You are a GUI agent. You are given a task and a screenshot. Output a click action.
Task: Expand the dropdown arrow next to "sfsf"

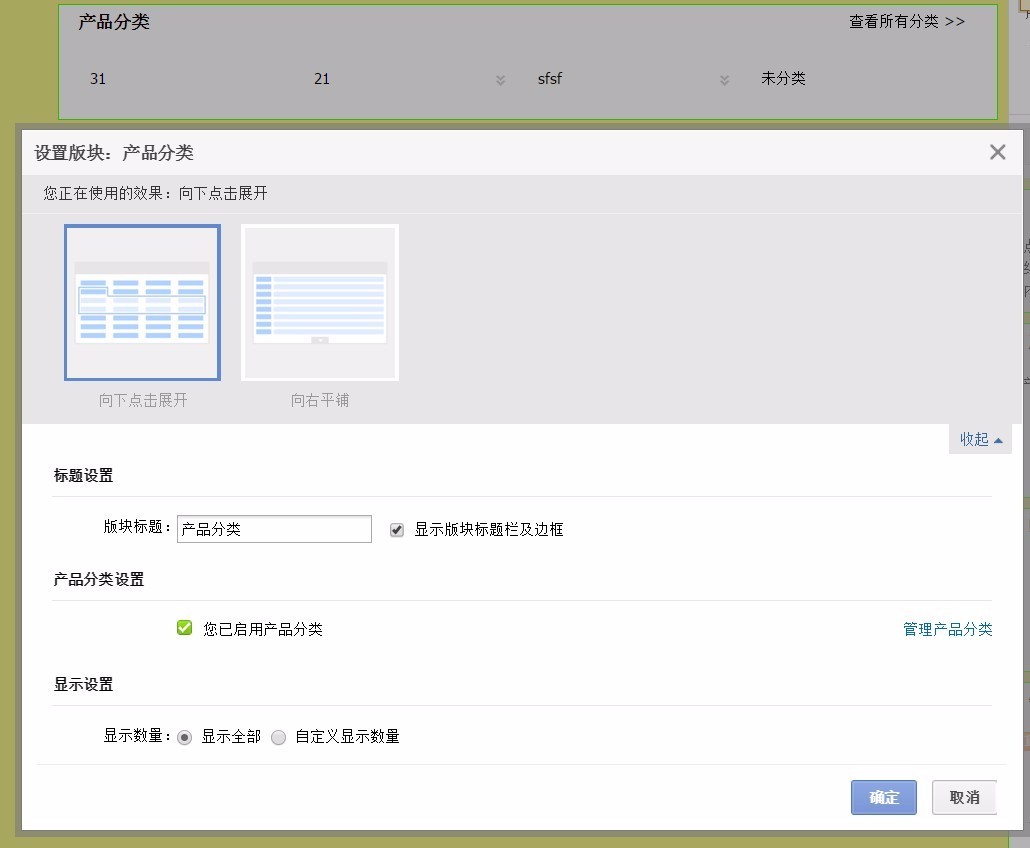[724, 79]
